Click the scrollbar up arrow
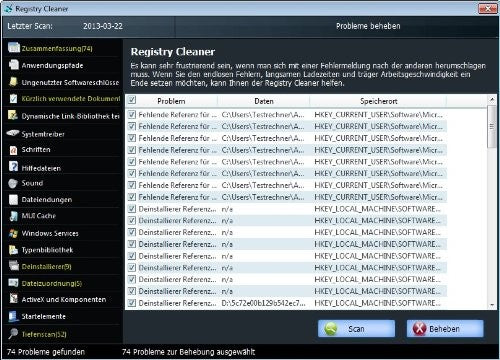The height and width of the screenshot is (360, 500). point(492,99)
